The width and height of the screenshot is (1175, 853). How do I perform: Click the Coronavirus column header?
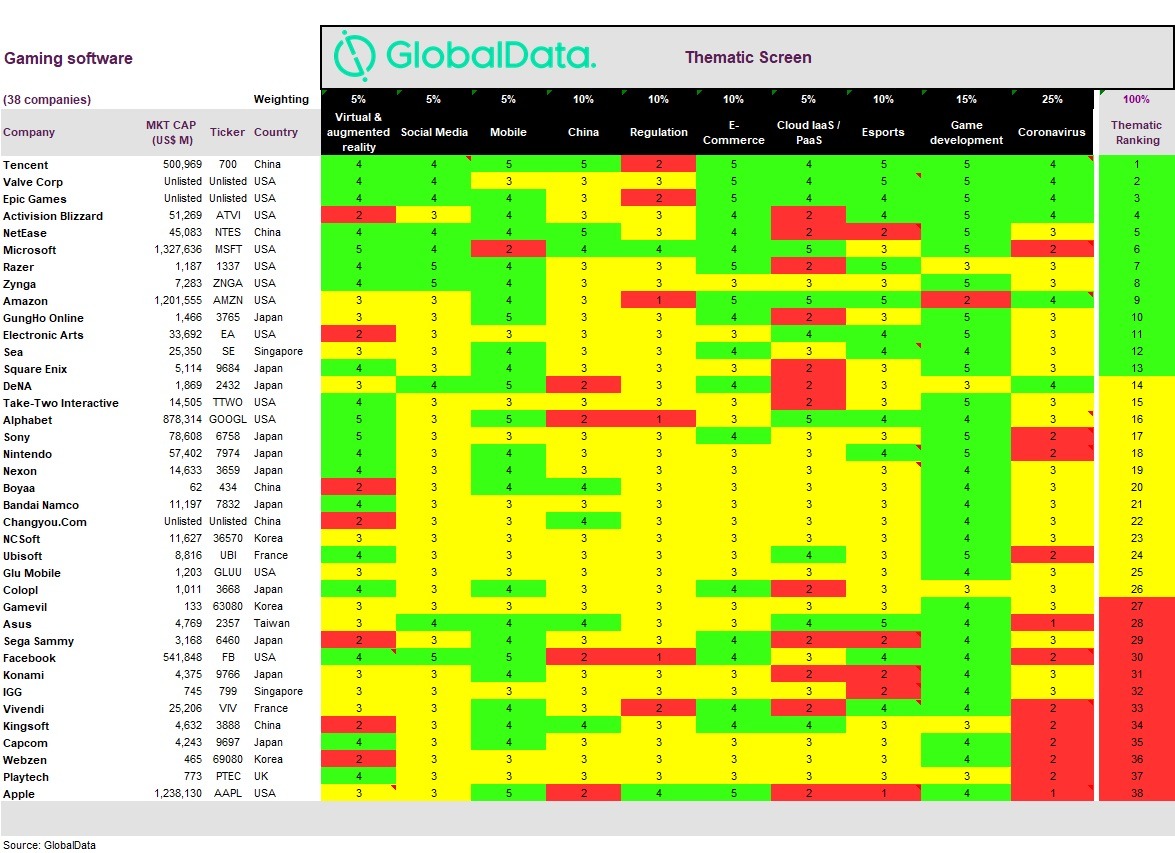pyautogui.click(x=1051, y=132)
